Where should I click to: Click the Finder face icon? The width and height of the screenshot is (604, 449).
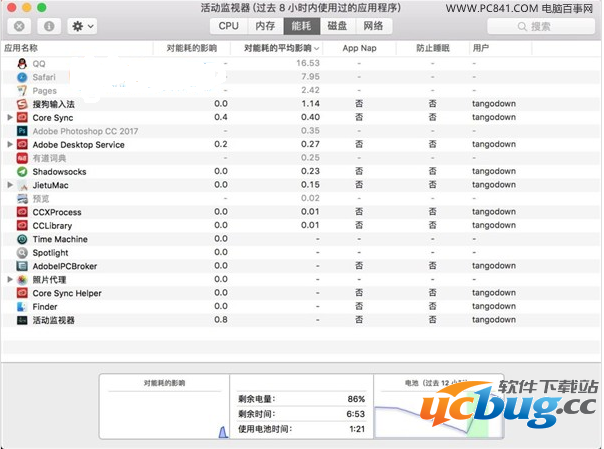pyautogui.click(x=22, y=307)
